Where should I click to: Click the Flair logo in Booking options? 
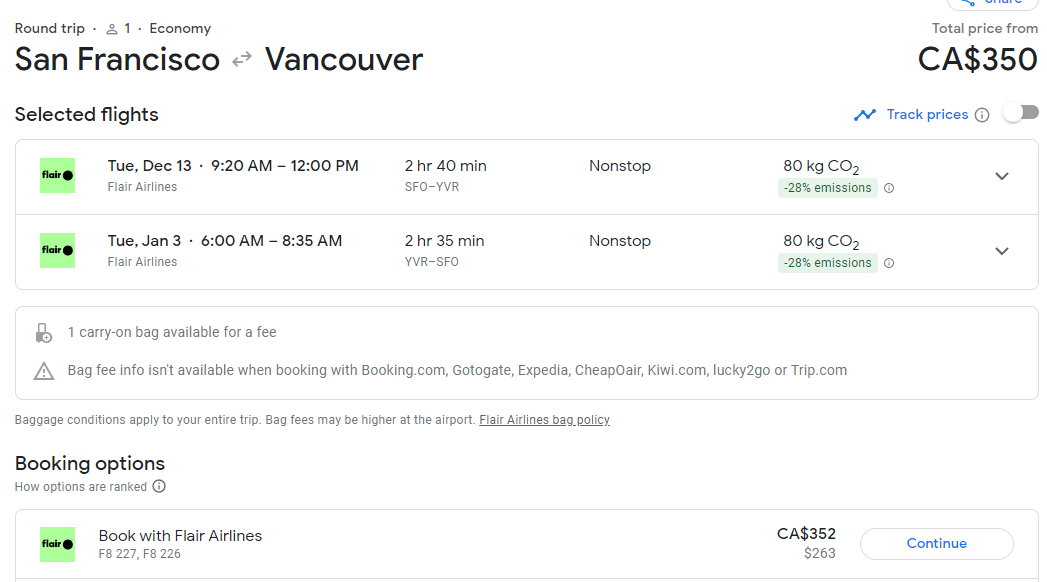point(58,544)
